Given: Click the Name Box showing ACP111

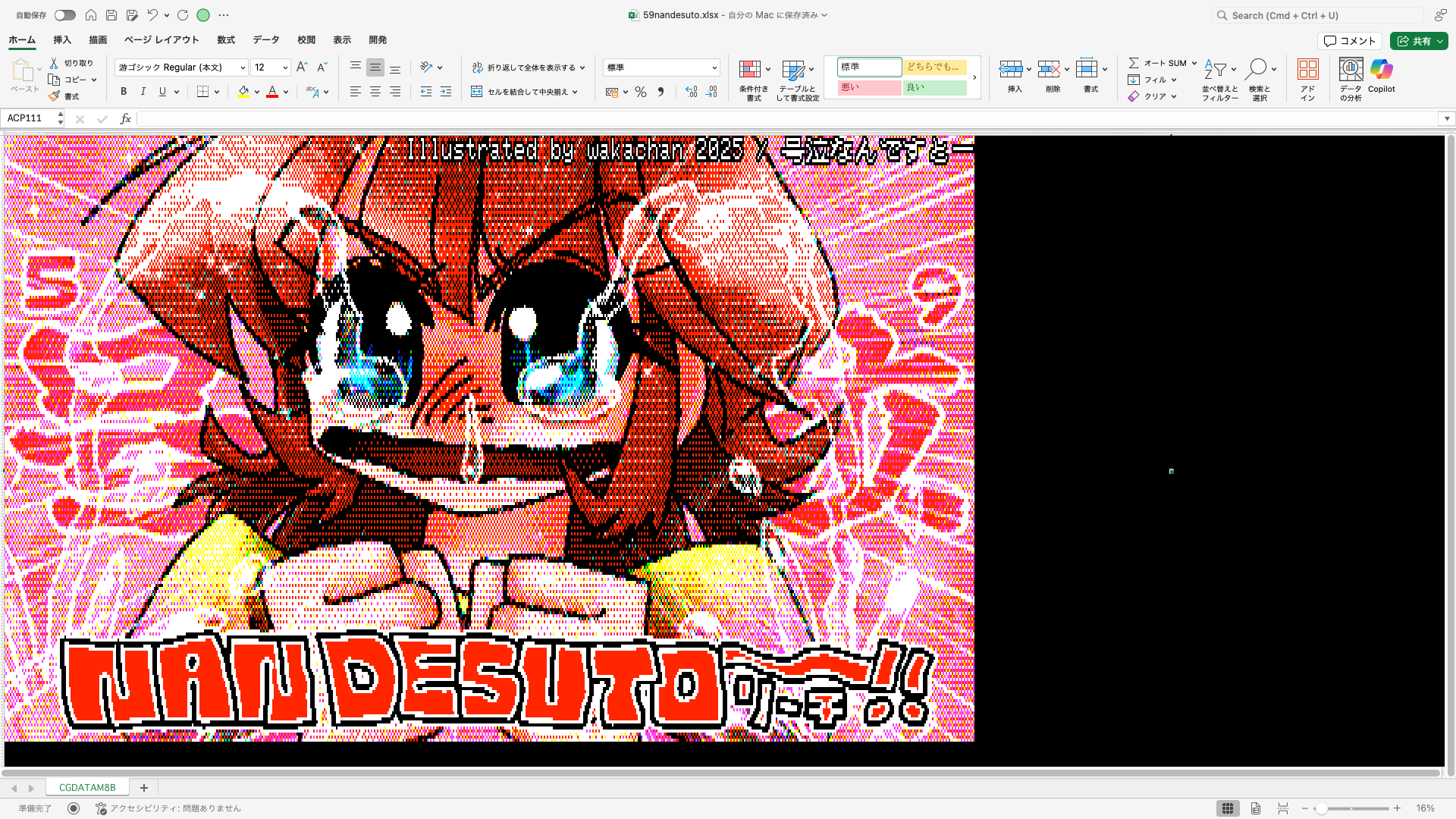Looking at the screenshot, I should point(30,118).
